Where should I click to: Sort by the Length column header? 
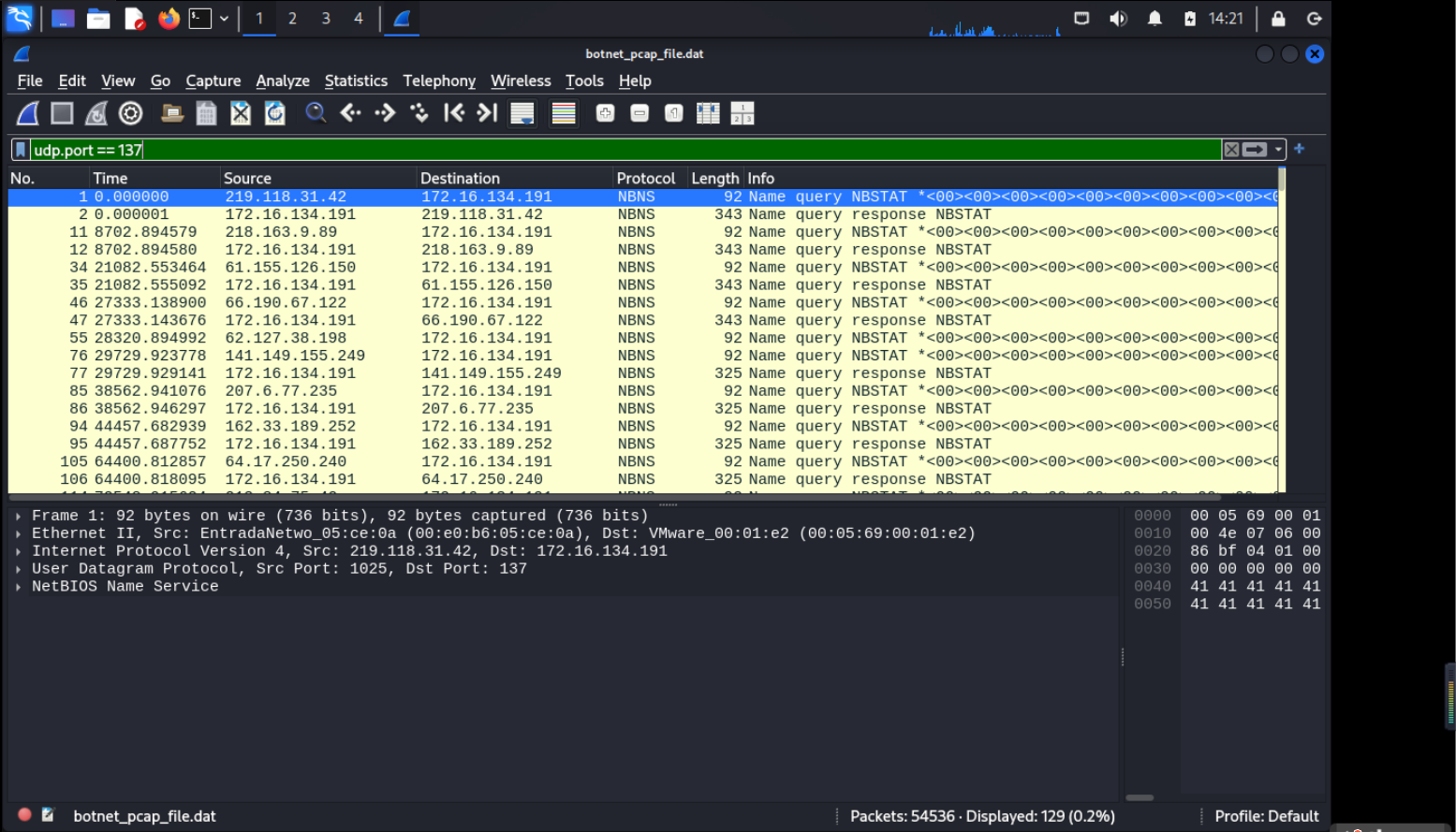[x=715, y=178]
